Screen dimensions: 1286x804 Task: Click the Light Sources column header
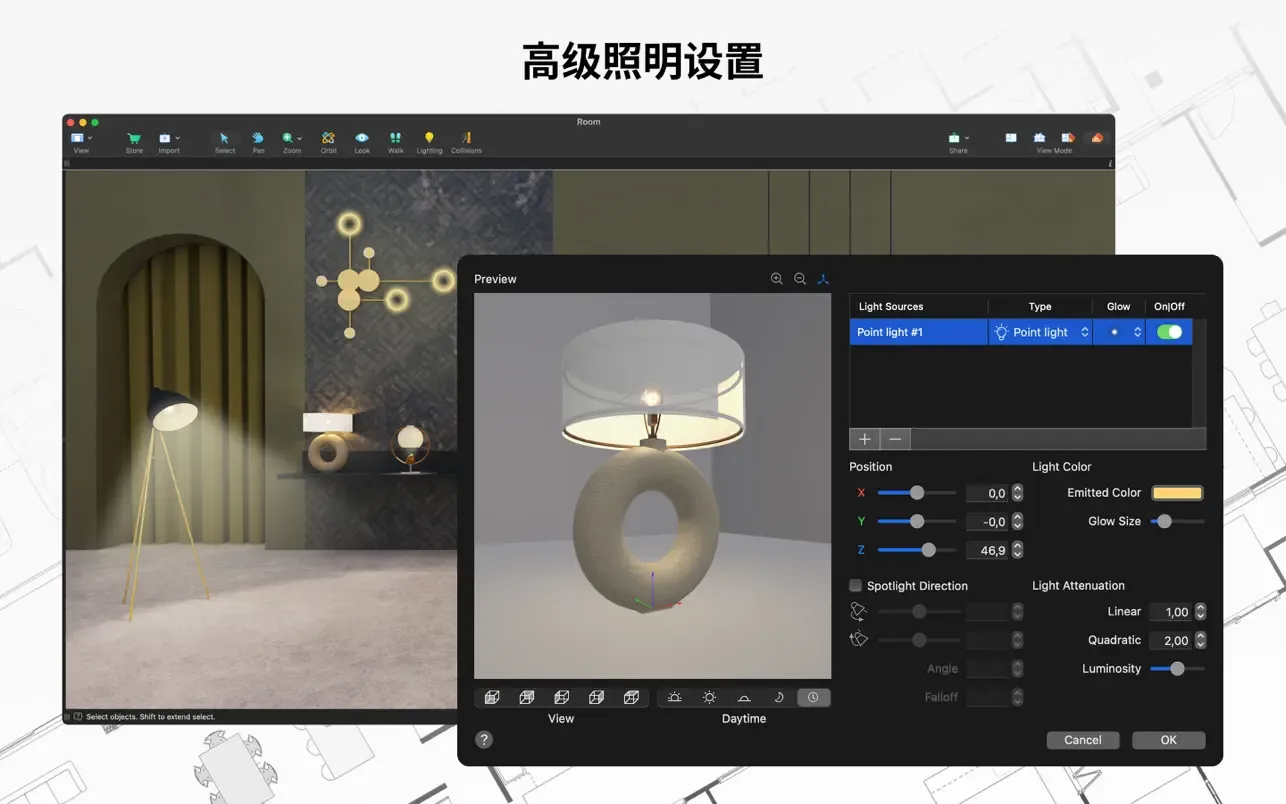[x=918, y=307]
